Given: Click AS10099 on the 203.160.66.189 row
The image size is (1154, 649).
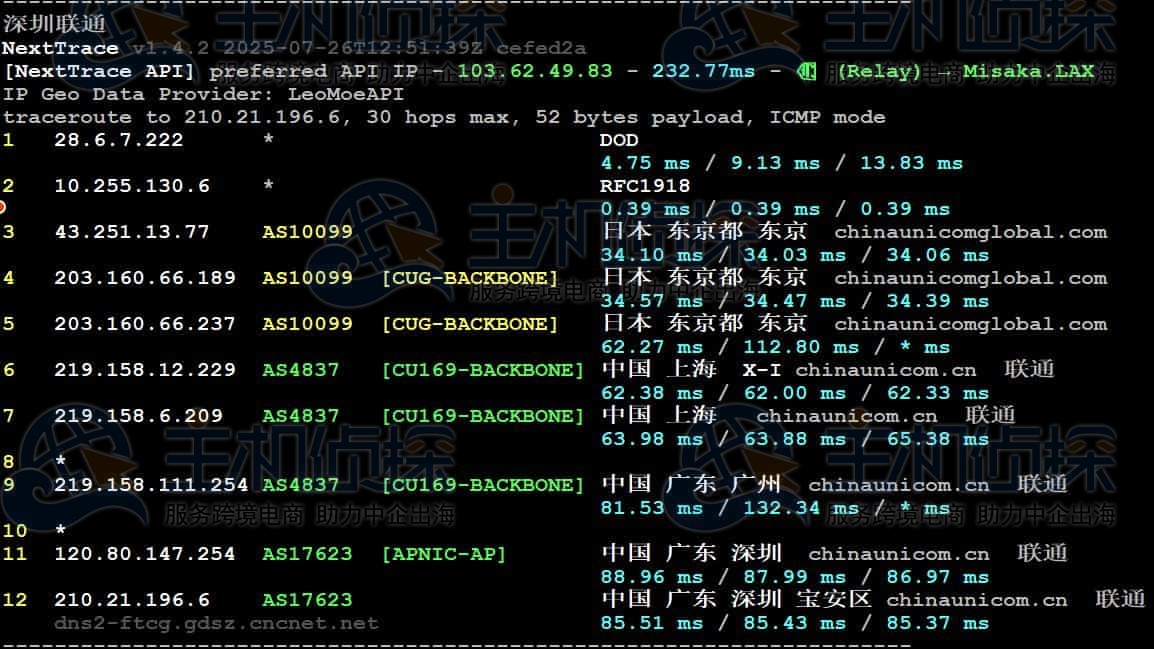Looking at the screenshot, I should pos(307,278).
